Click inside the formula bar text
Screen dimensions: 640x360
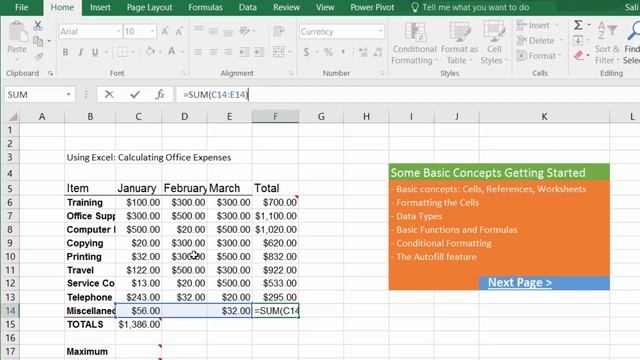pos(216,95)
